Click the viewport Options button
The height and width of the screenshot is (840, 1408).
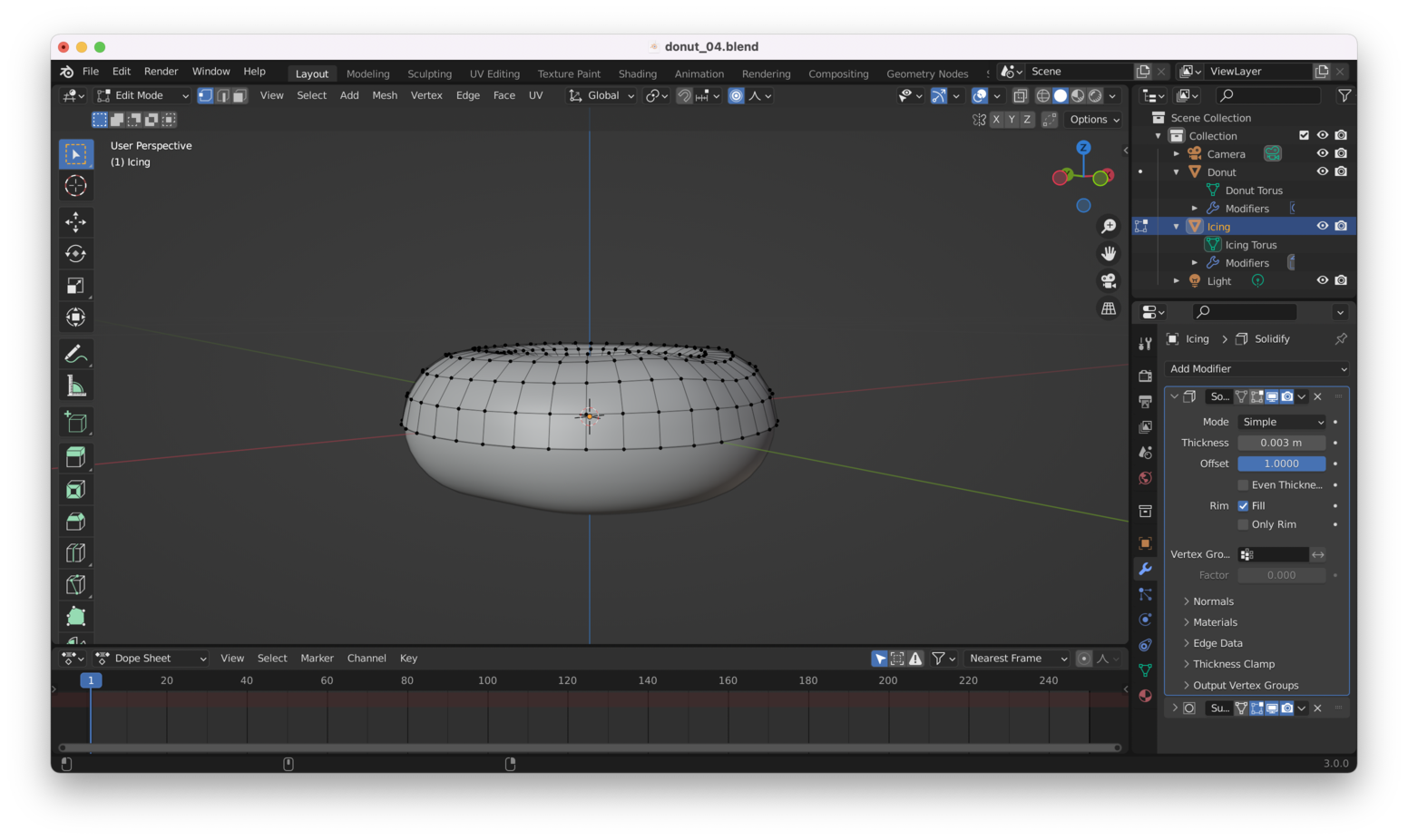point(1094,120)
